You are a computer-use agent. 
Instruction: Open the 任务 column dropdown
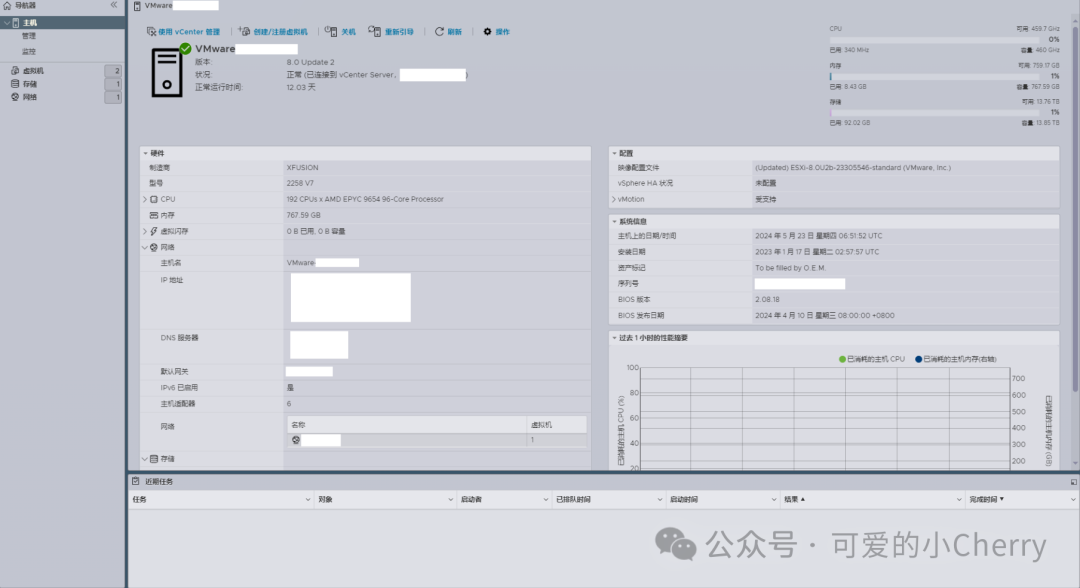click(x=307, y=499)
